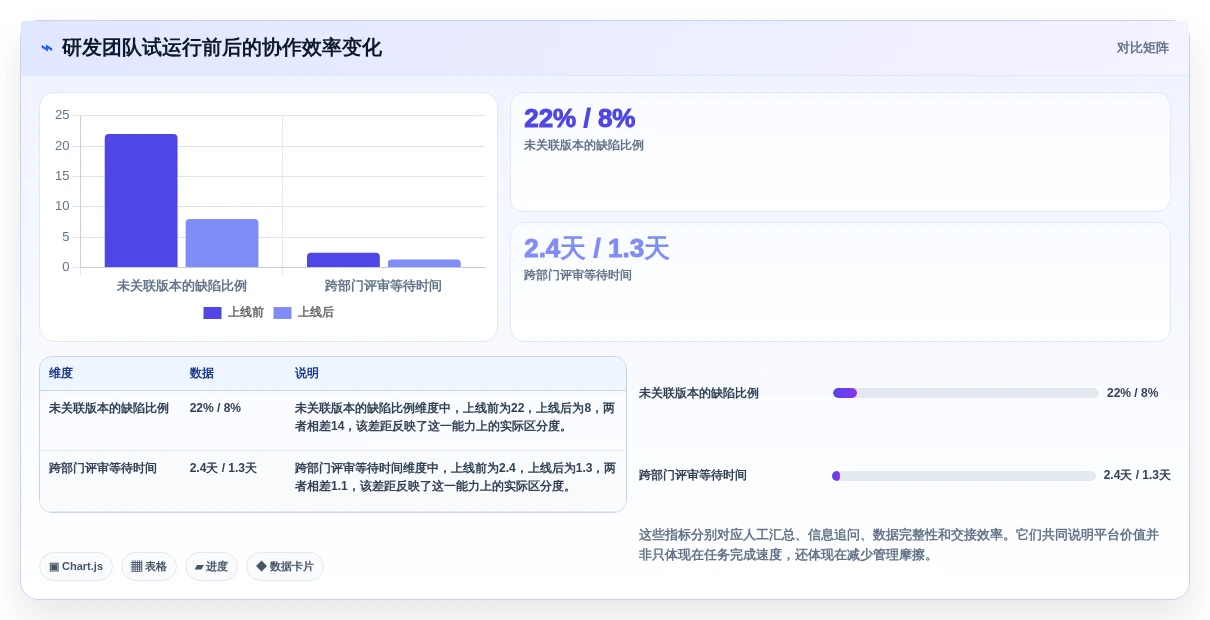Select table cell 未关联版本的缺陷比例
Image resolution: width=1210 pixels, height=620 pixels.
tap(109, 408)
